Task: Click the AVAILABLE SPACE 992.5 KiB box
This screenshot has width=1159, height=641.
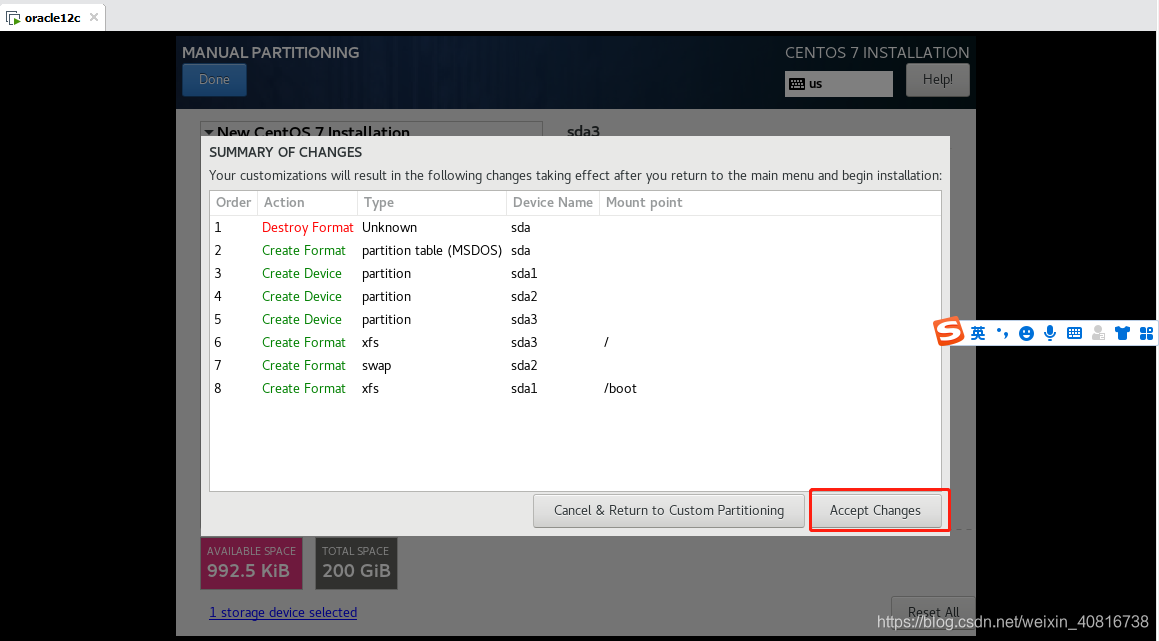Action: coord(251,563)
